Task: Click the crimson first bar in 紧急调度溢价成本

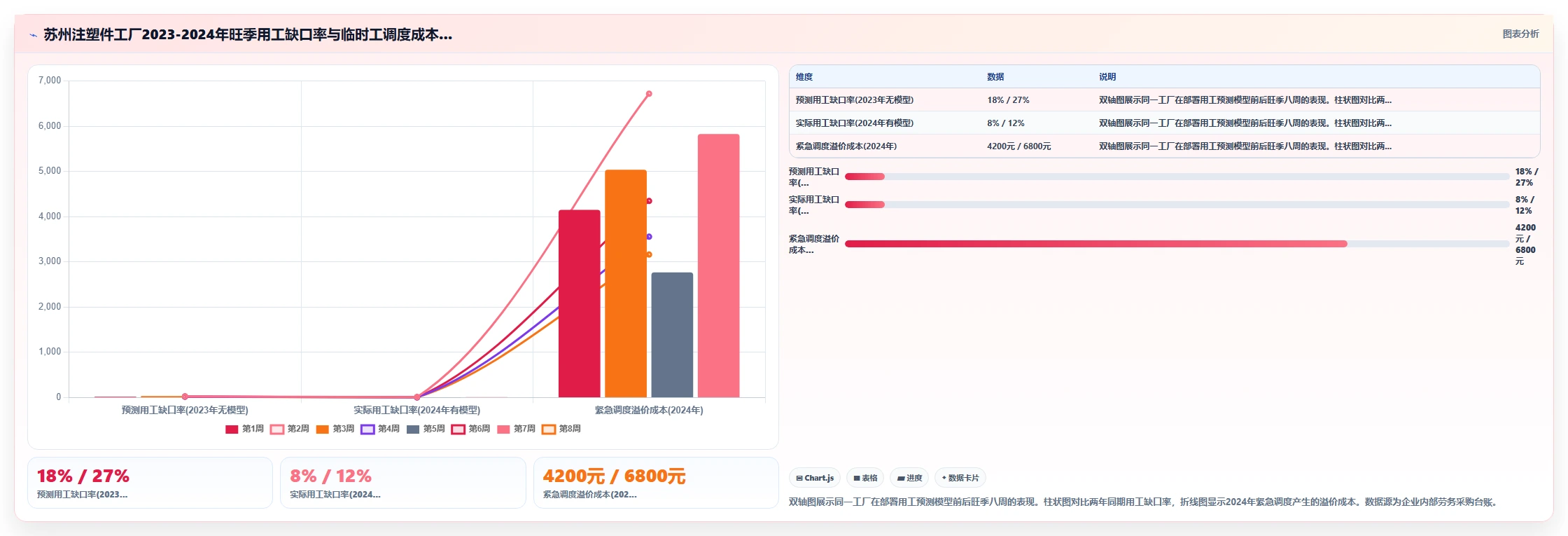Action: pos(579,303)
